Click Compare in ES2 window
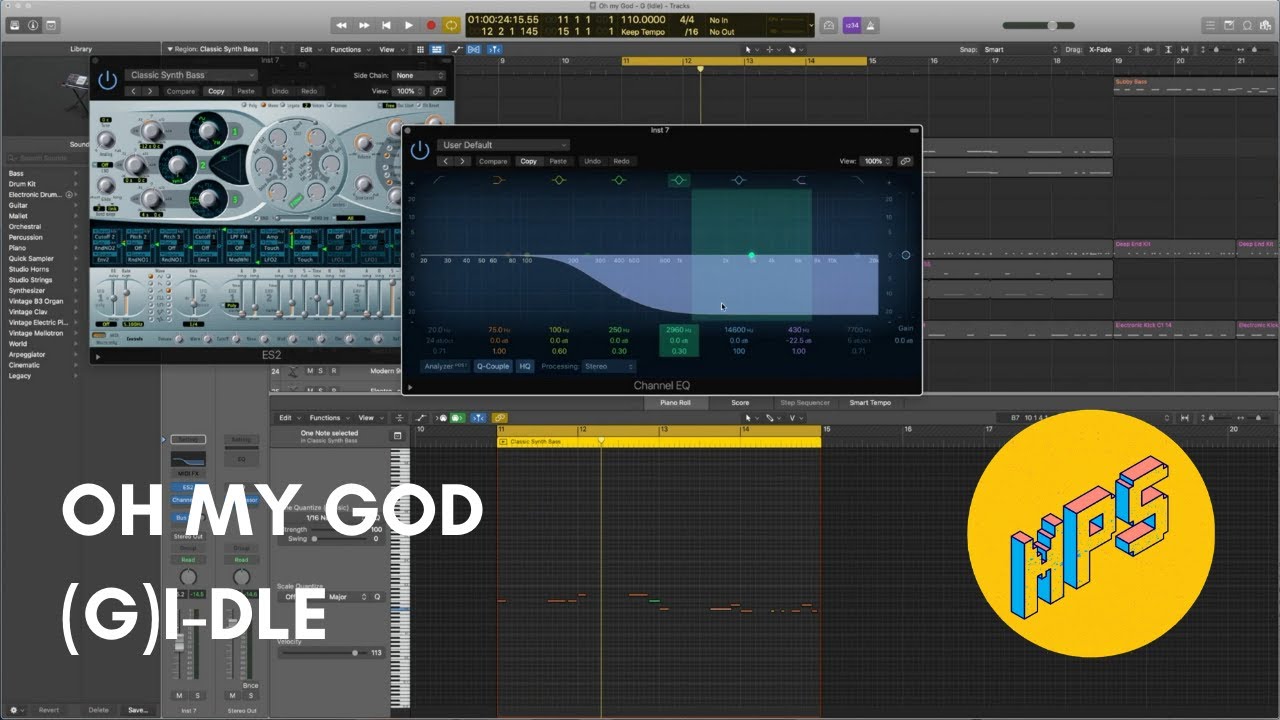The height and width of the screenshot is (720, 1280). (x=181, y=91)
